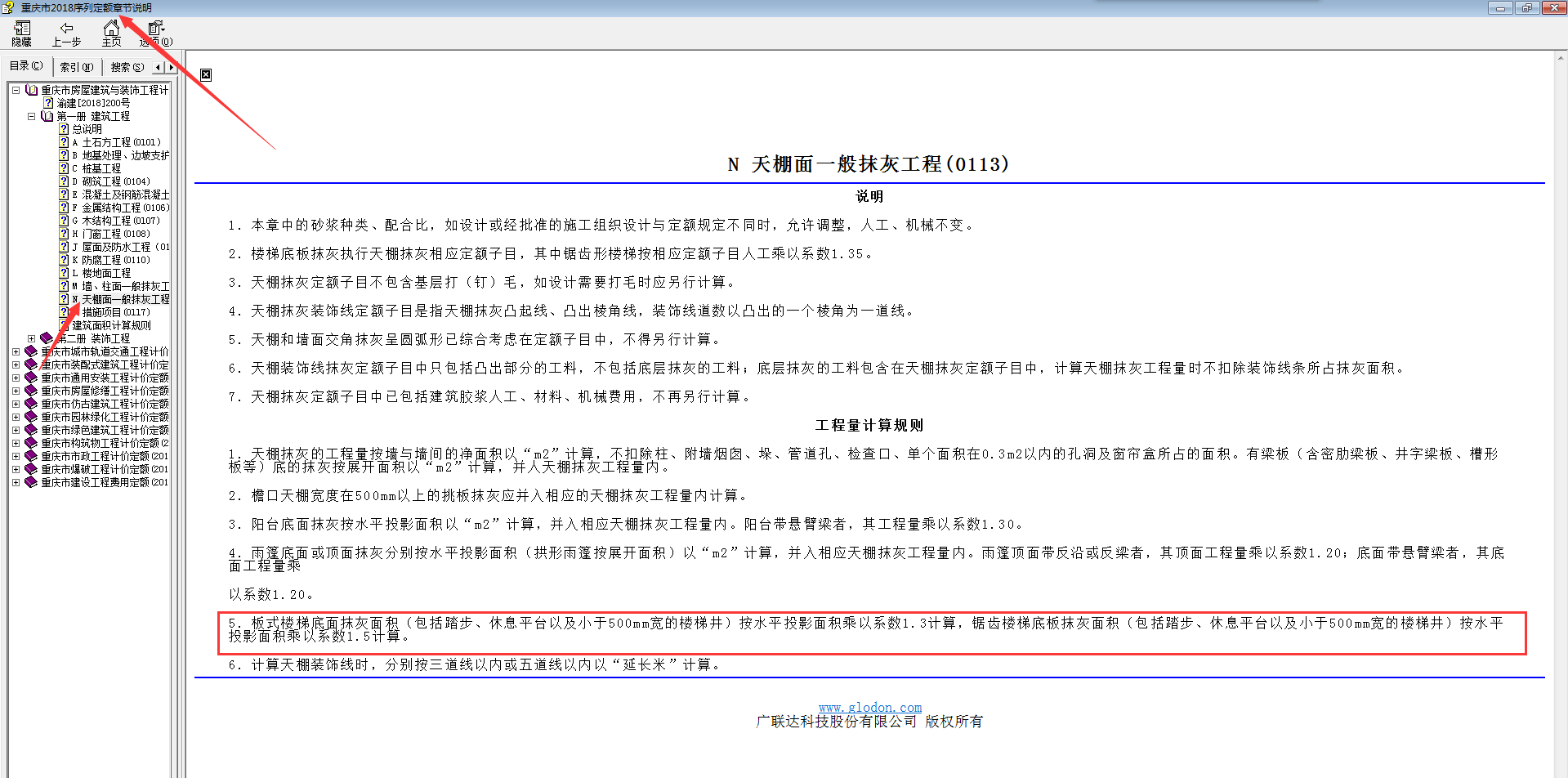1568x778 pixels.
Task: Expand the 重庆市爆破工程计价定额 node
Action: [x=16, y=469]
